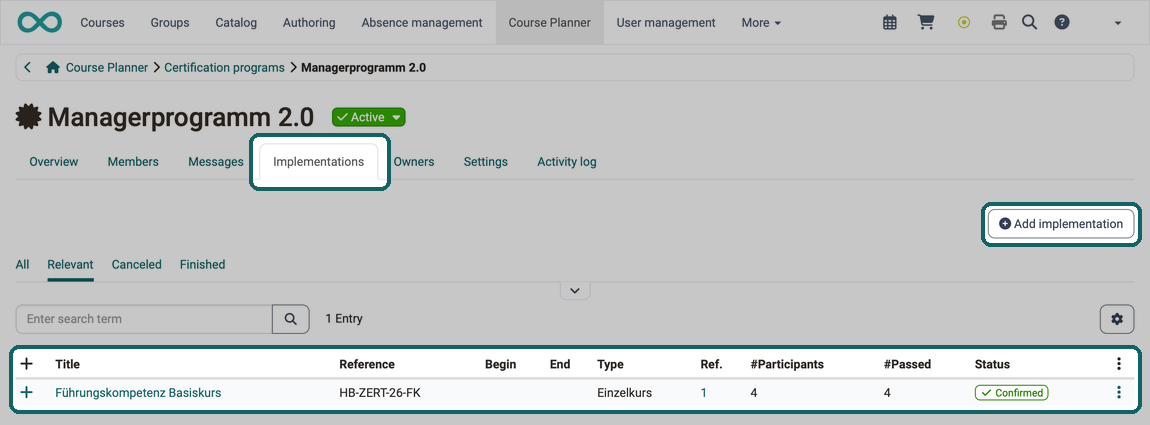
Task: Open the More menu dropdown
Action: 761,23
